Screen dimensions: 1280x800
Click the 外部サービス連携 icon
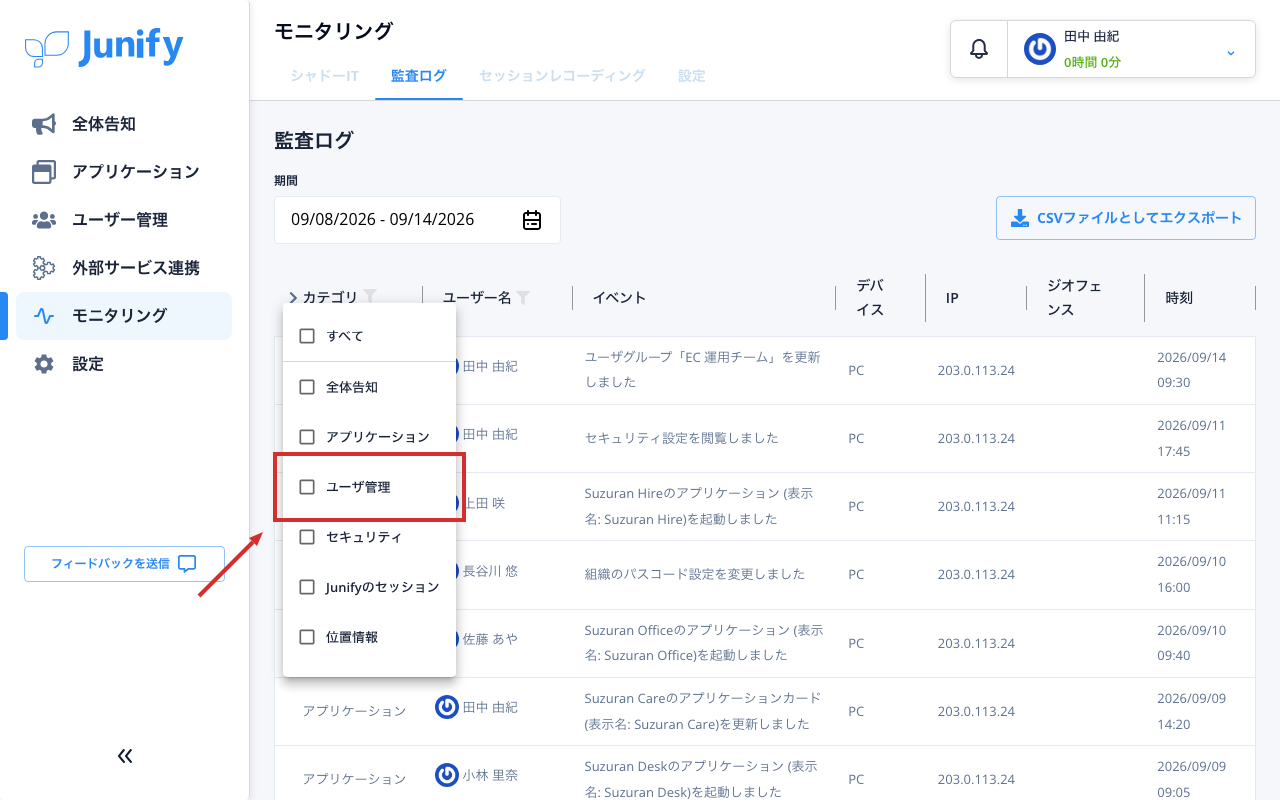click(44, 268)
